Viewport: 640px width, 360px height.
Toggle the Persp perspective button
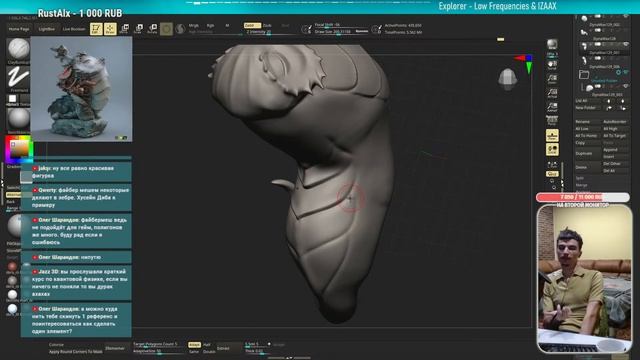(x=552, y=121)
